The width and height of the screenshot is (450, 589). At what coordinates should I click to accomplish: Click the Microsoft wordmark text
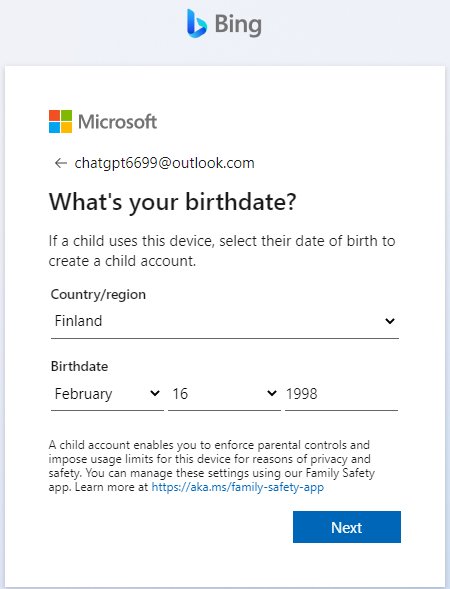click(x=117, y=122)
